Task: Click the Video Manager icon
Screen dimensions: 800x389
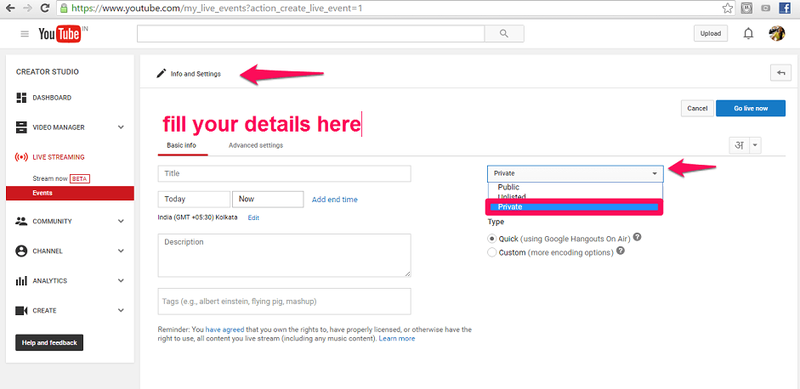Action: 21,127
